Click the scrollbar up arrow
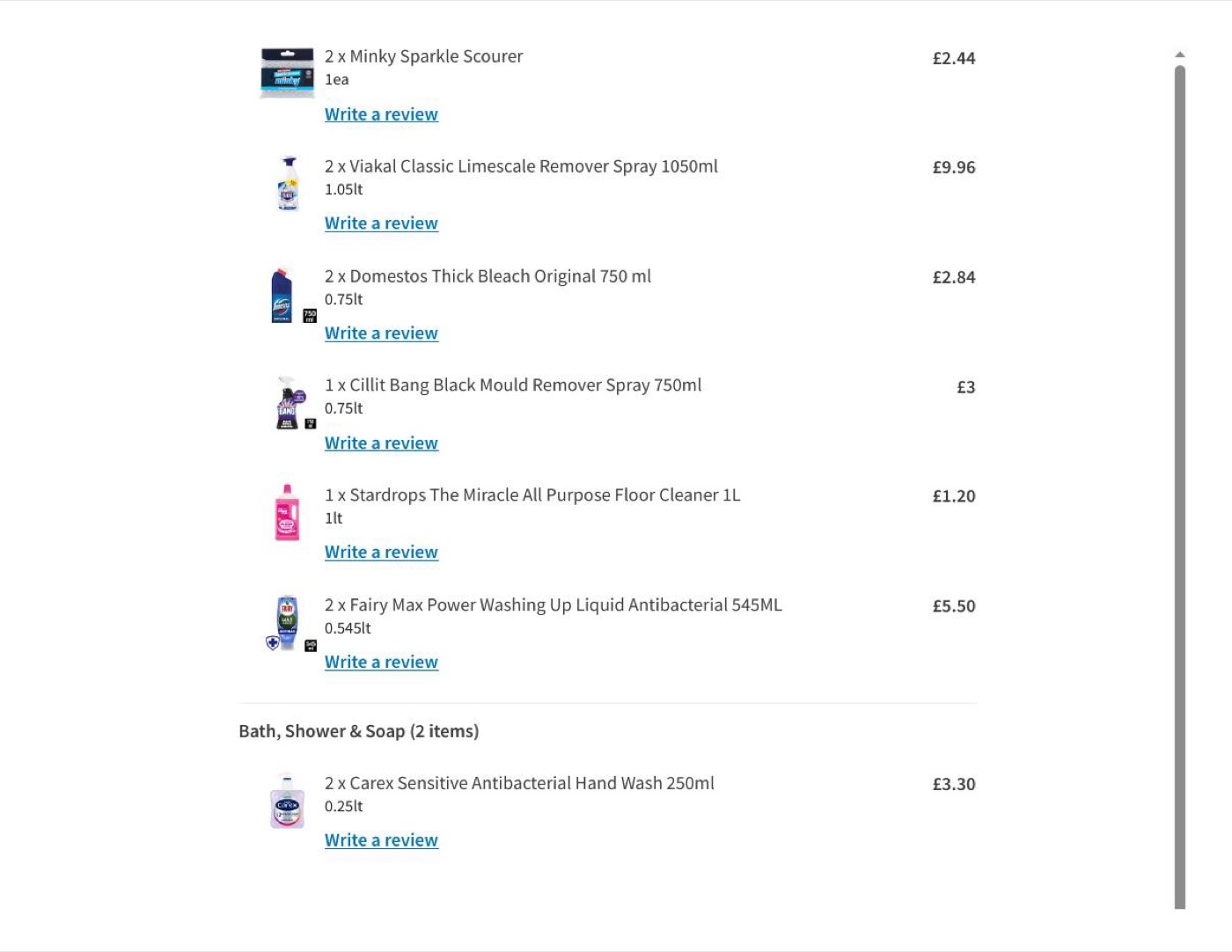Image resolution: width=1232 pixels, height=952 pixels. [1180, 55]
